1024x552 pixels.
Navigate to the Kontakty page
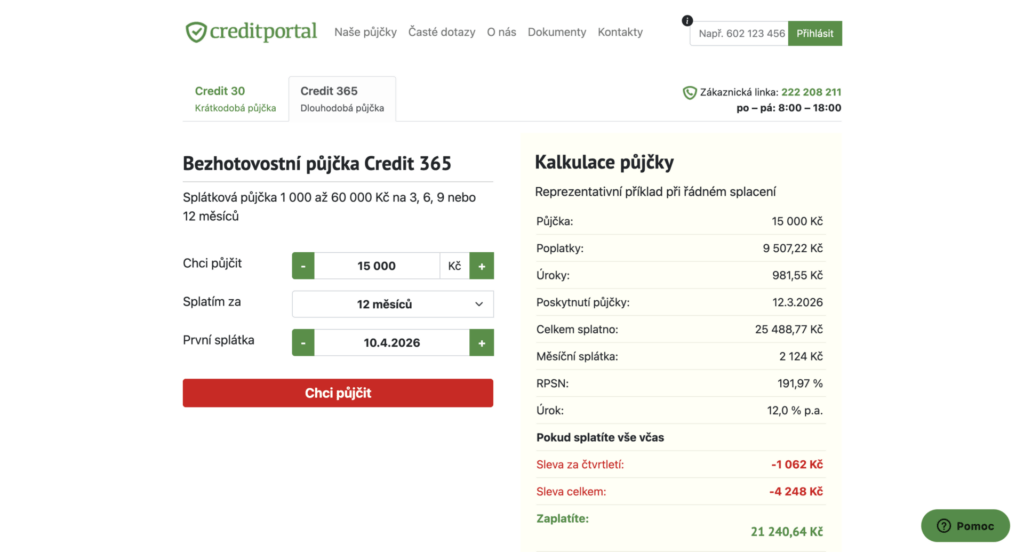[620, 32]
